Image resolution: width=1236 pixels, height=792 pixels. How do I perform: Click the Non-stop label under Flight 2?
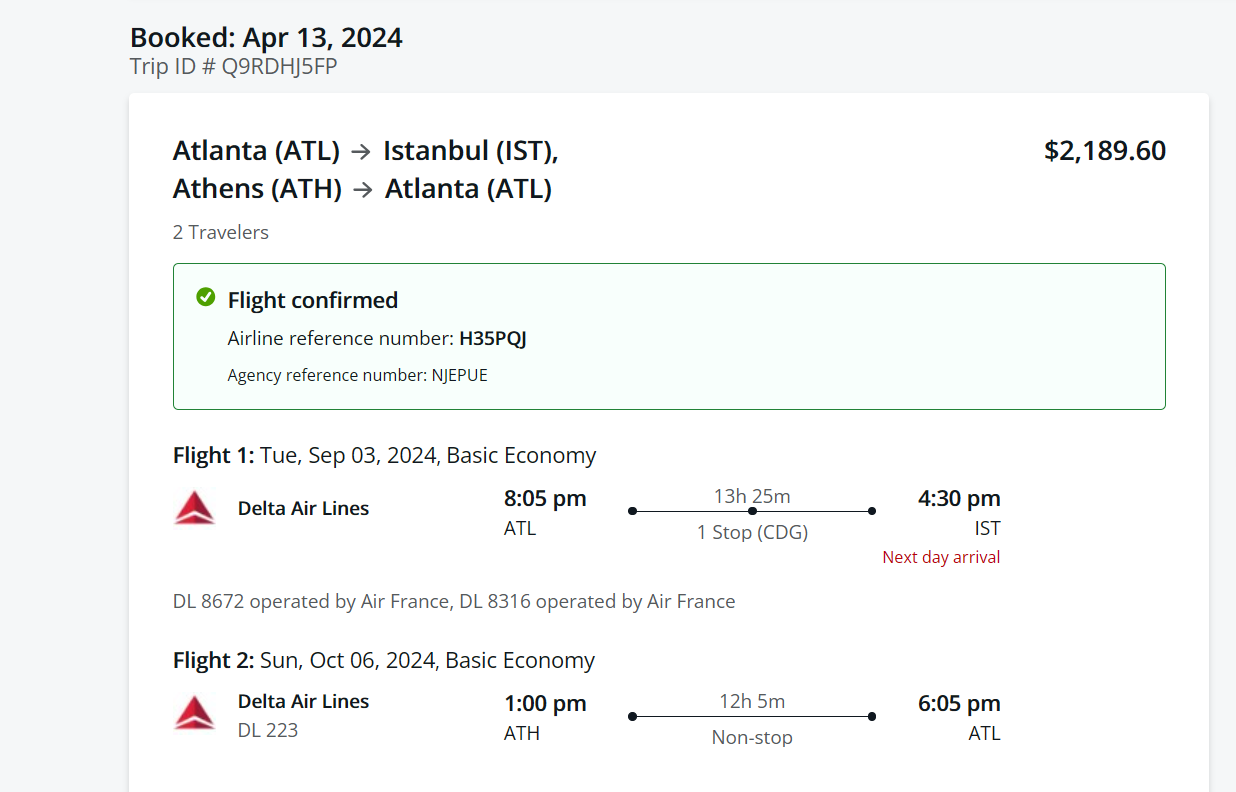pyautogui.click(x=752, y=737)
